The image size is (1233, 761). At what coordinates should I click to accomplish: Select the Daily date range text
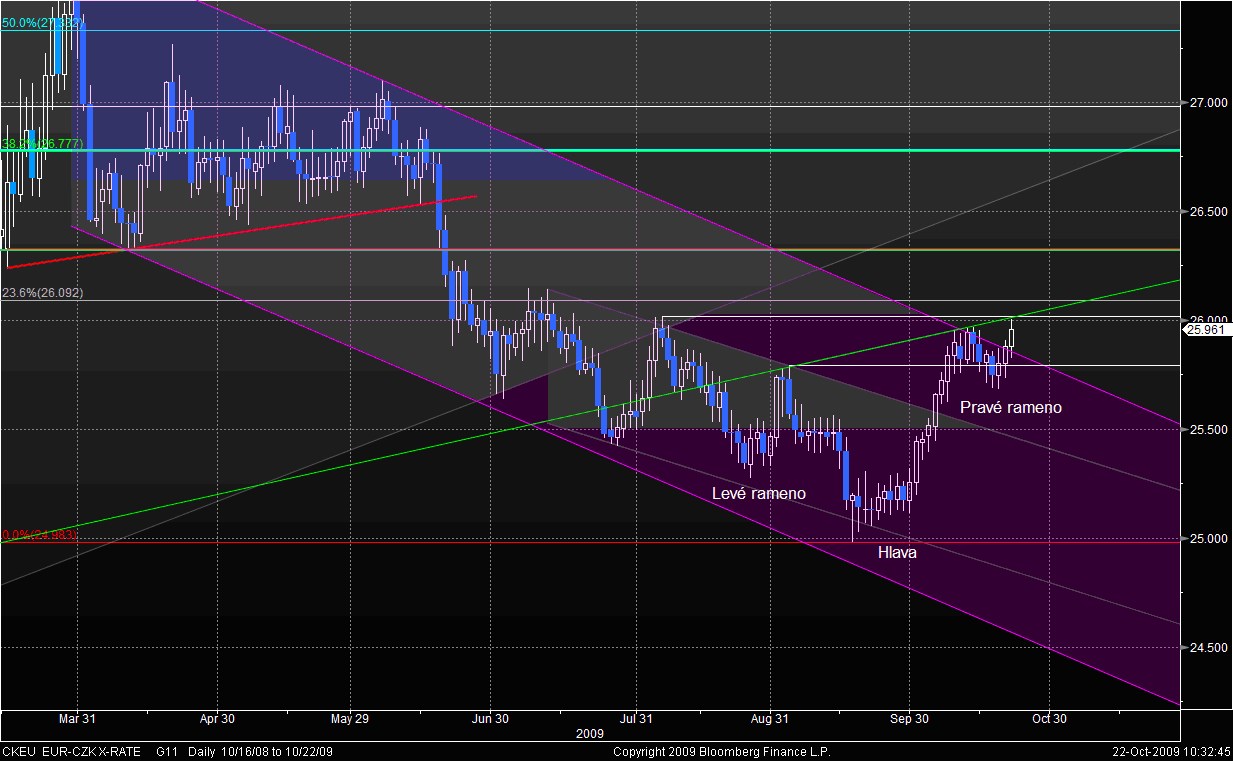point(261,751)
